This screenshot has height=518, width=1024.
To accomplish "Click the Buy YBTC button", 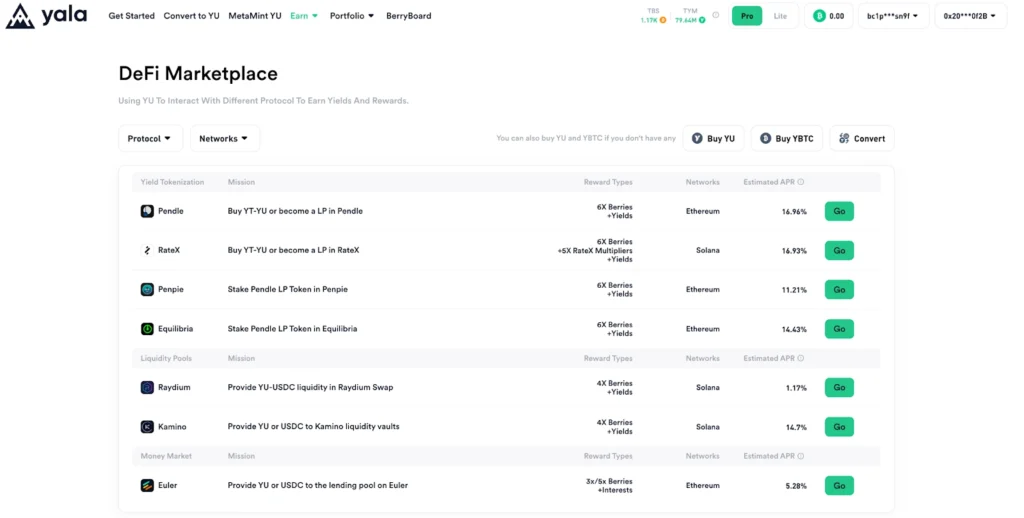I will (x=787, y=138).
